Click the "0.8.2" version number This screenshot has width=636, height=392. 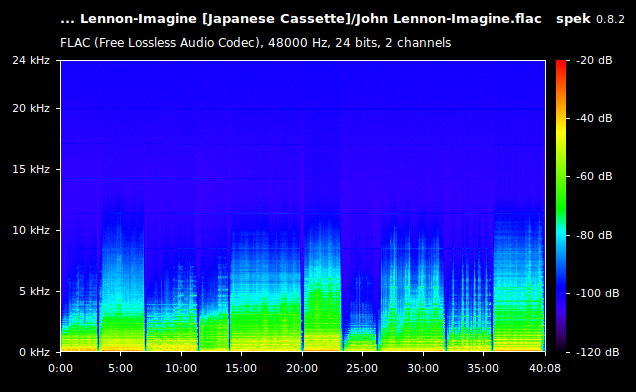pos(610,19)
